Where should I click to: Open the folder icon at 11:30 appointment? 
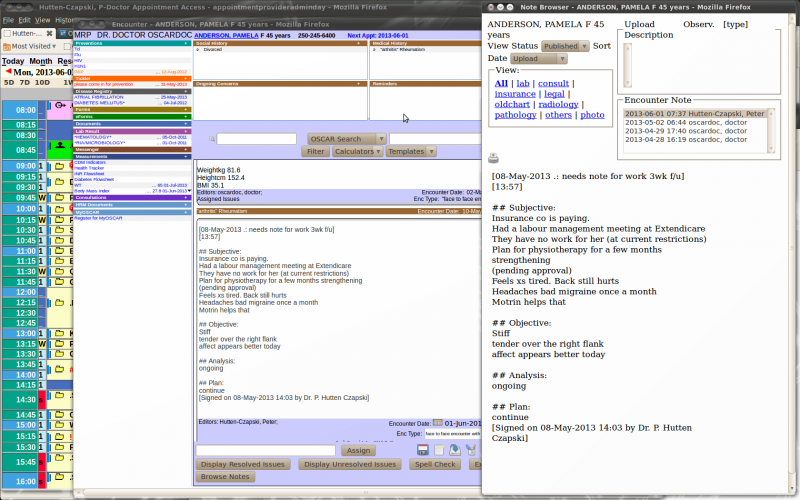point(59,271)
